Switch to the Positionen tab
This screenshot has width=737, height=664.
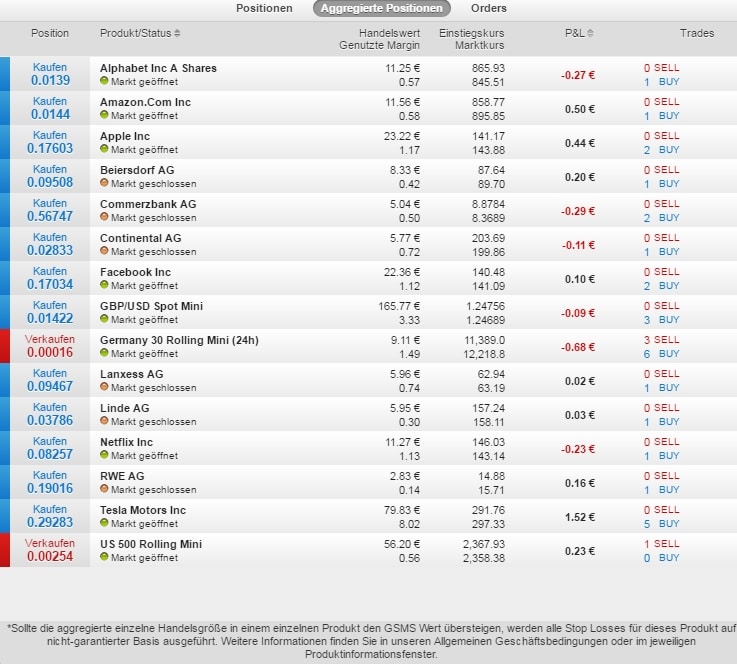click(264, 8)
